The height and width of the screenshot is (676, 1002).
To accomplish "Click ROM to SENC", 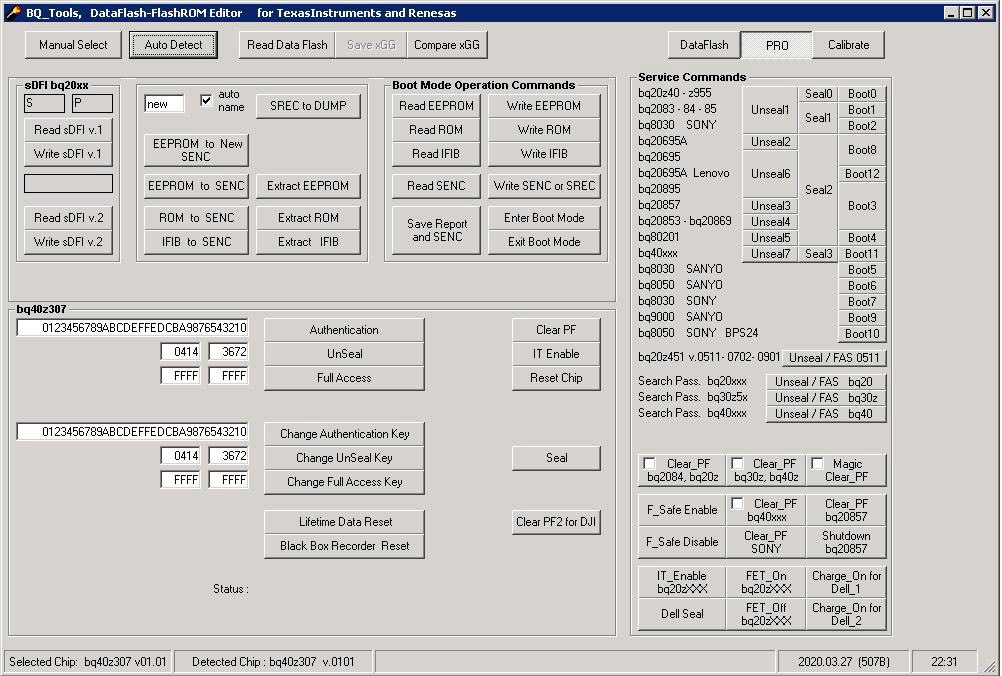I will (x=196, y=218).
